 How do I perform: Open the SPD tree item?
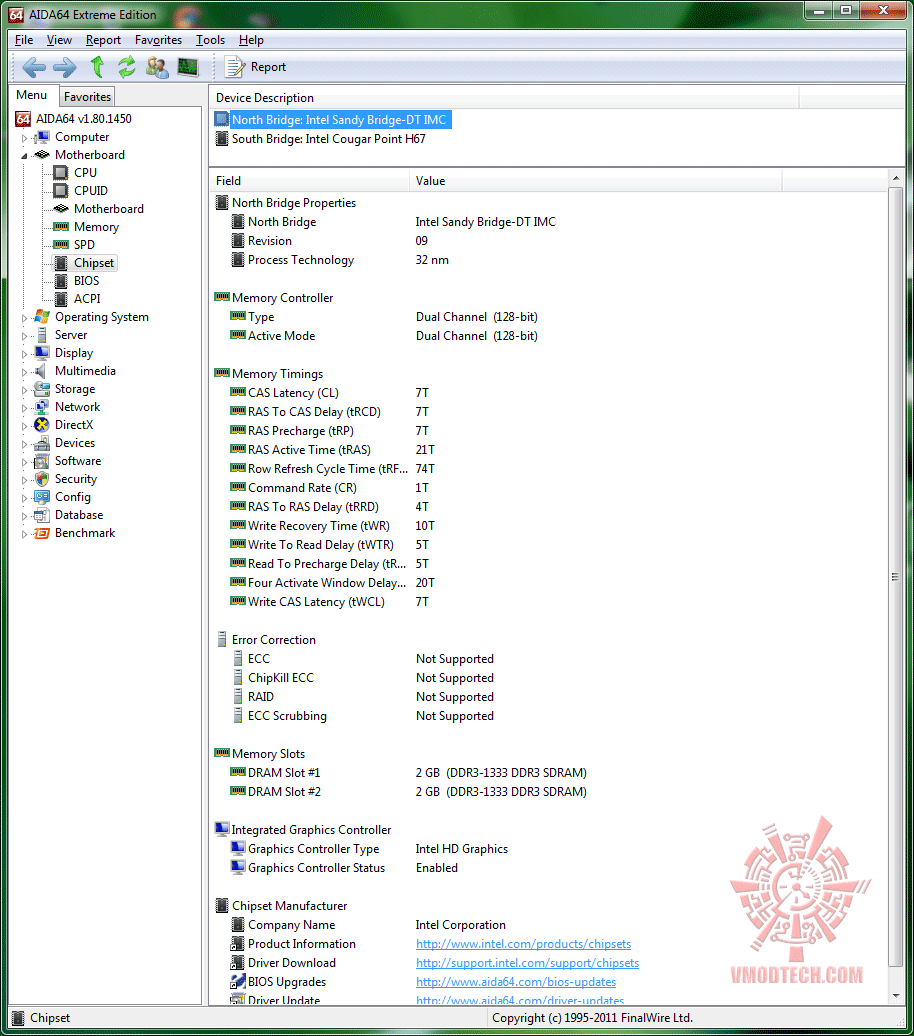click(85, 244)
